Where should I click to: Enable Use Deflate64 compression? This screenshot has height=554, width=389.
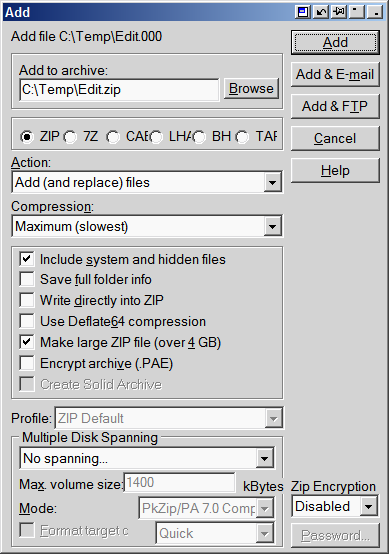(27, 321)
